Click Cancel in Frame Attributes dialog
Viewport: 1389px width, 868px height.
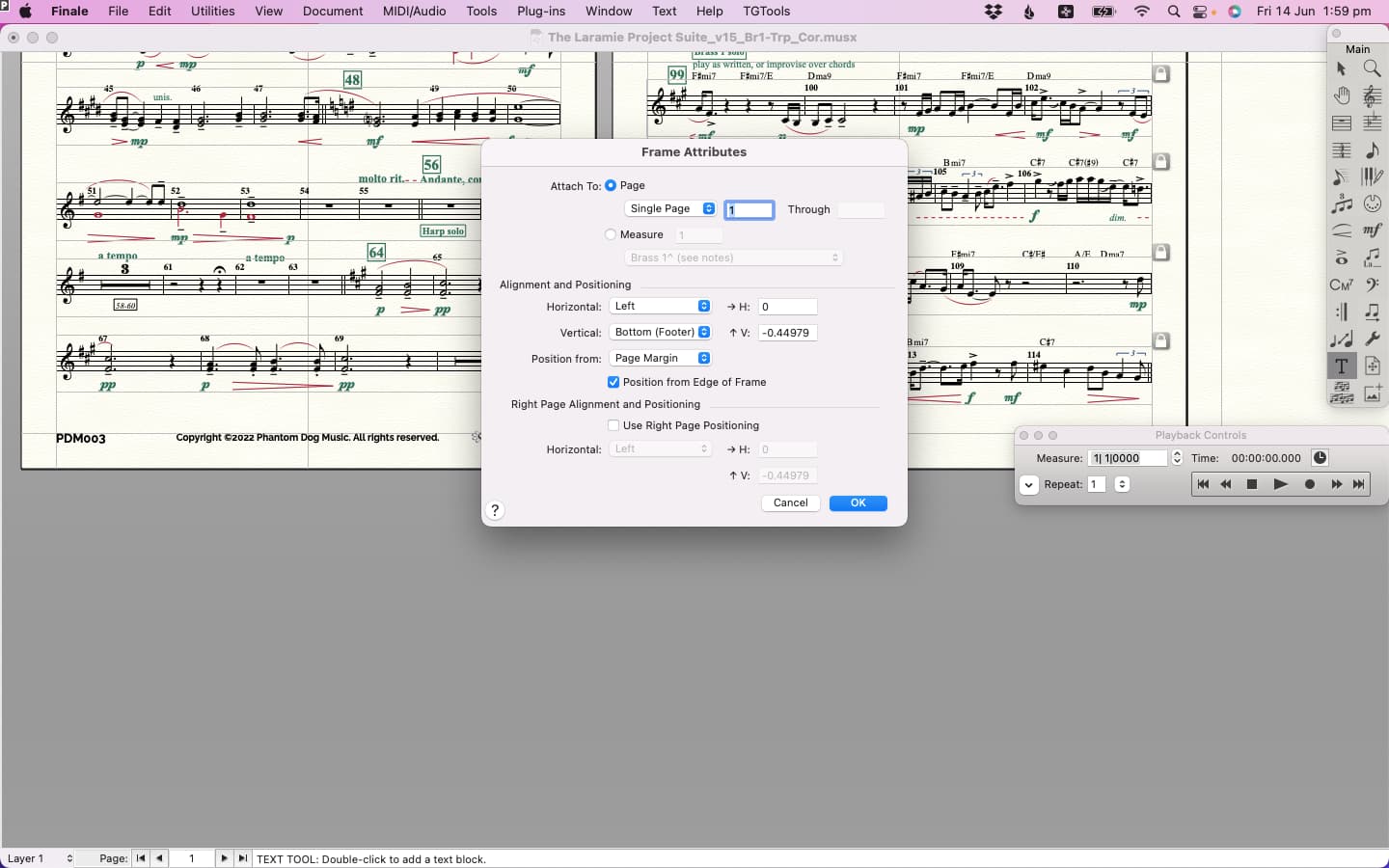click(x=791, y=502)
